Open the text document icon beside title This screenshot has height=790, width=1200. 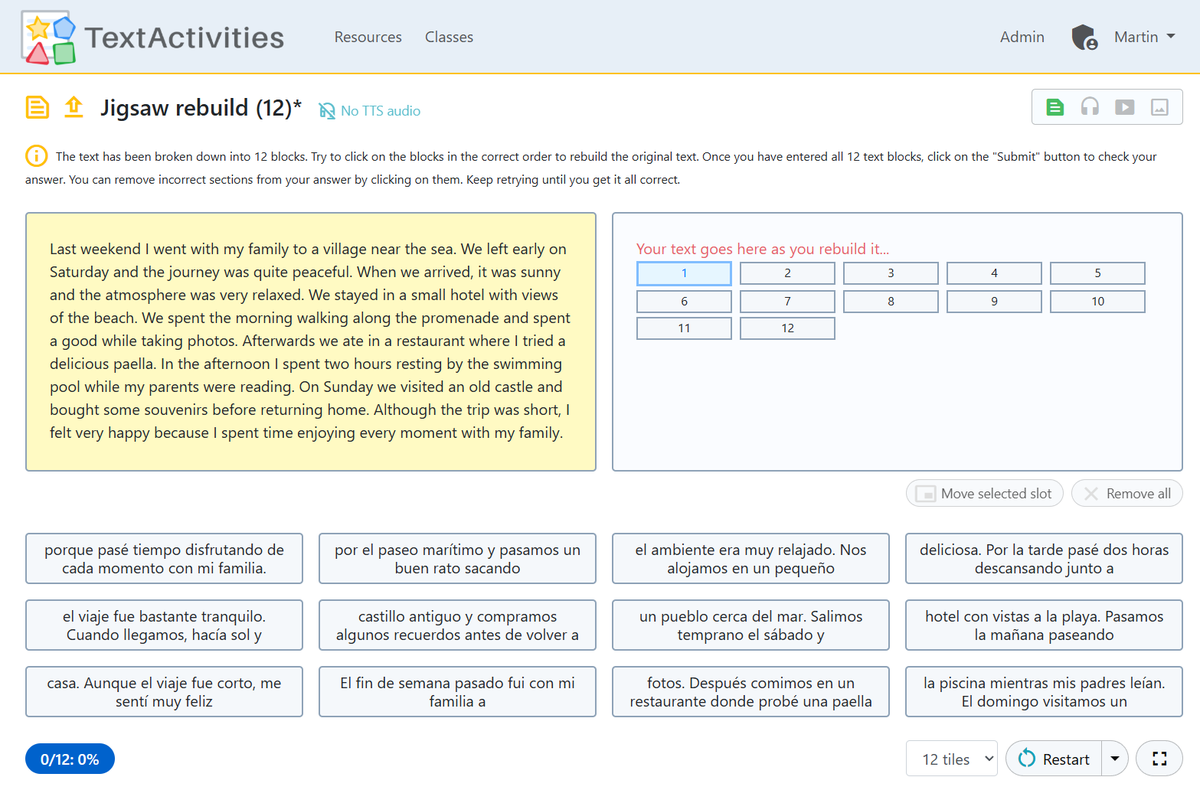(37, 107)
